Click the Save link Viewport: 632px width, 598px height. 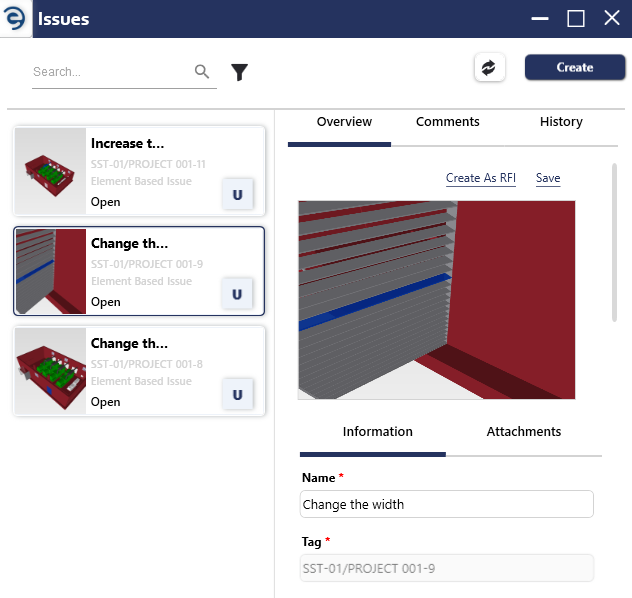tap(548, 178)
